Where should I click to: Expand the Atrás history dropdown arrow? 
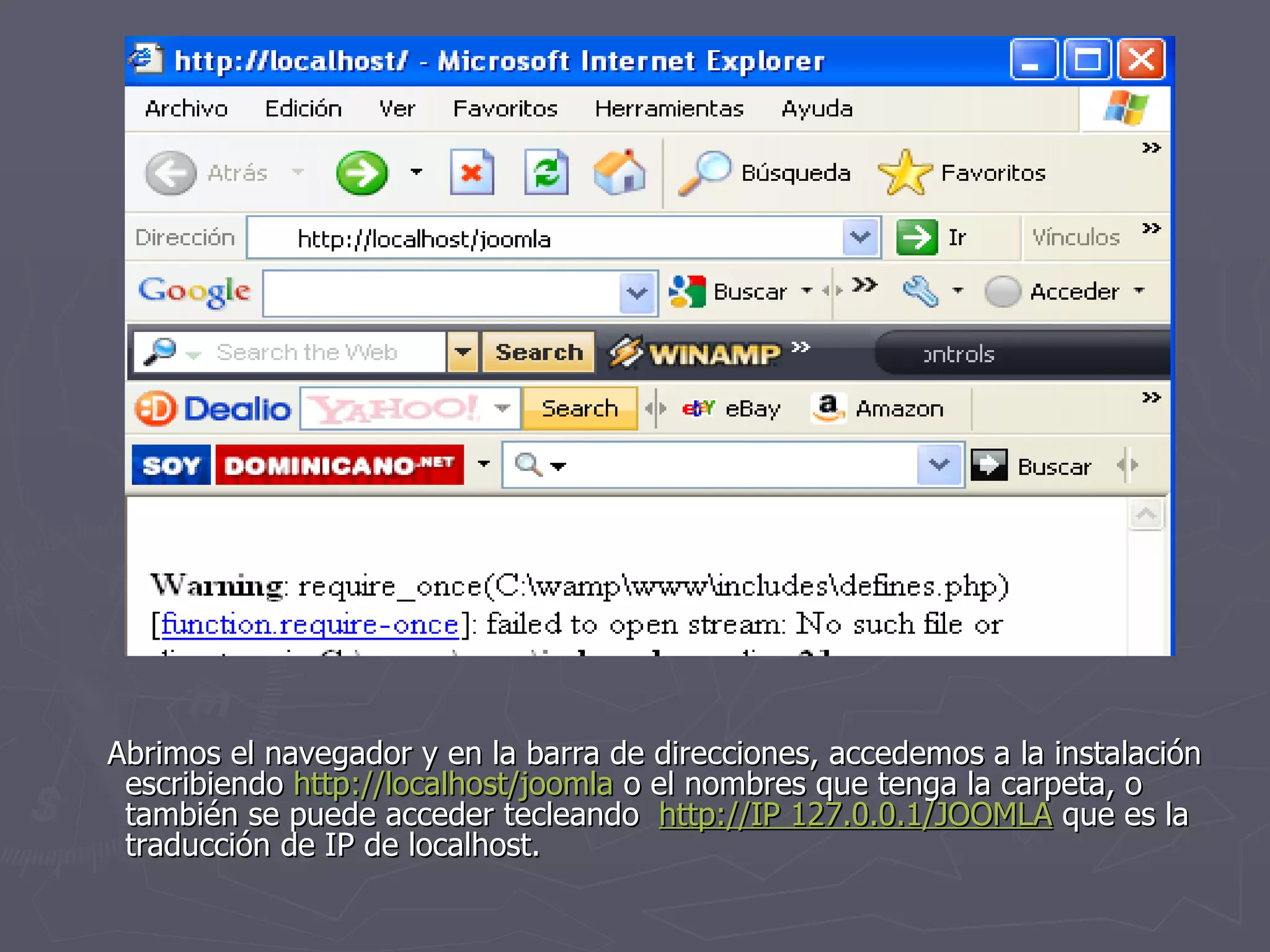[x=298, y=172]
